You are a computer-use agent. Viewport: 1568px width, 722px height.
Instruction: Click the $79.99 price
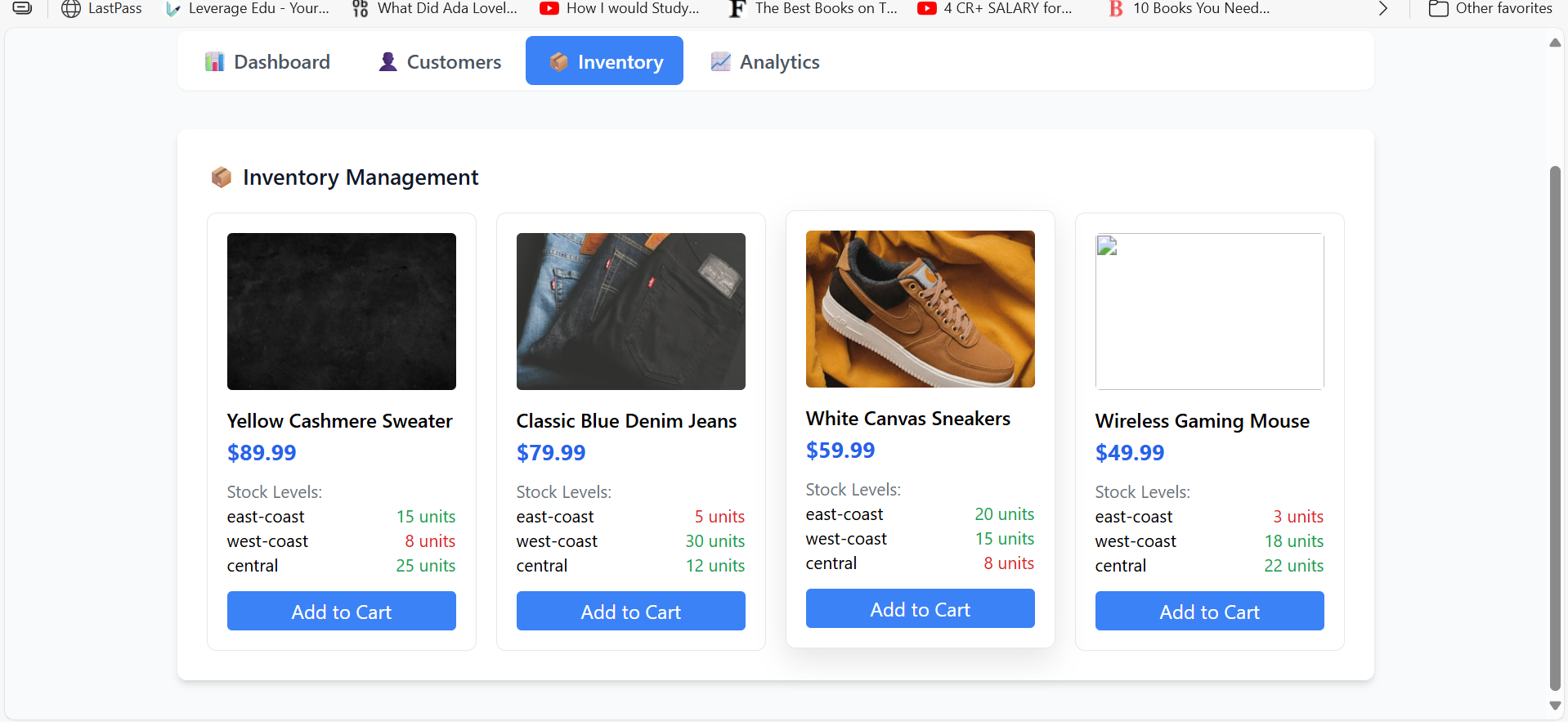[551, 453]
